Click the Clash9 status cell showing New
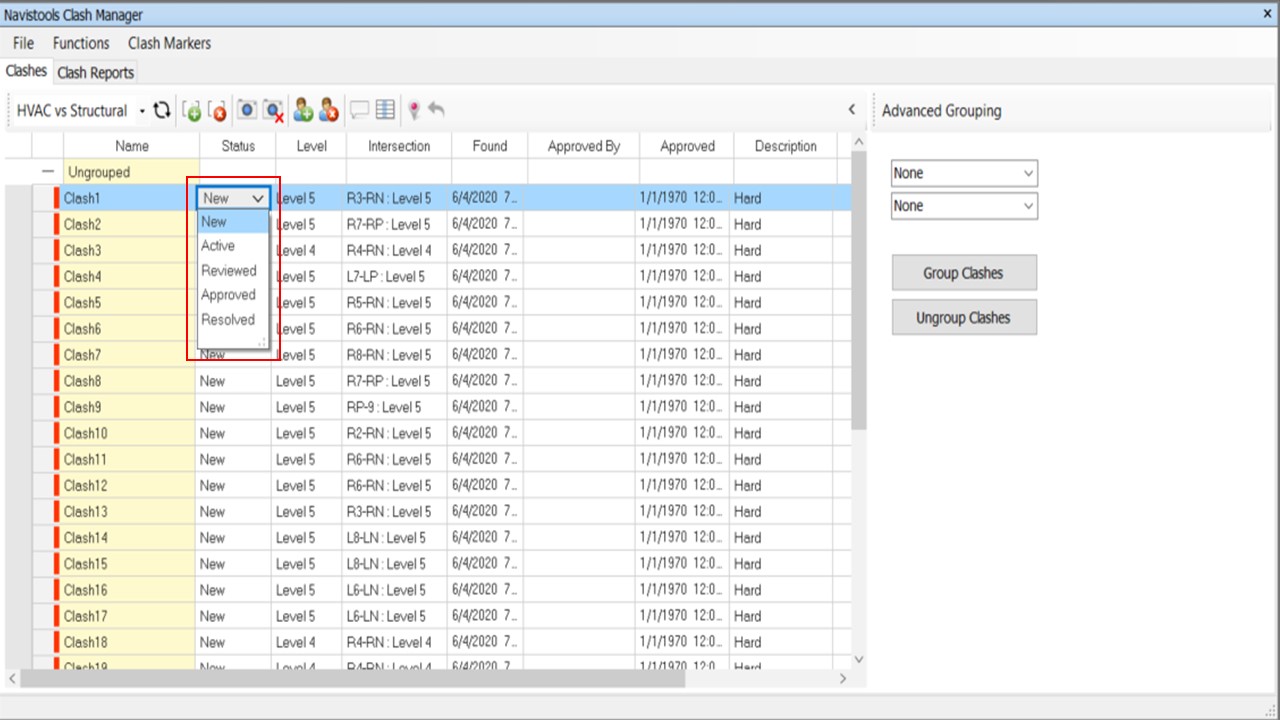The width and height of the screenshot is (1280, 720). (x=234, y=407)
